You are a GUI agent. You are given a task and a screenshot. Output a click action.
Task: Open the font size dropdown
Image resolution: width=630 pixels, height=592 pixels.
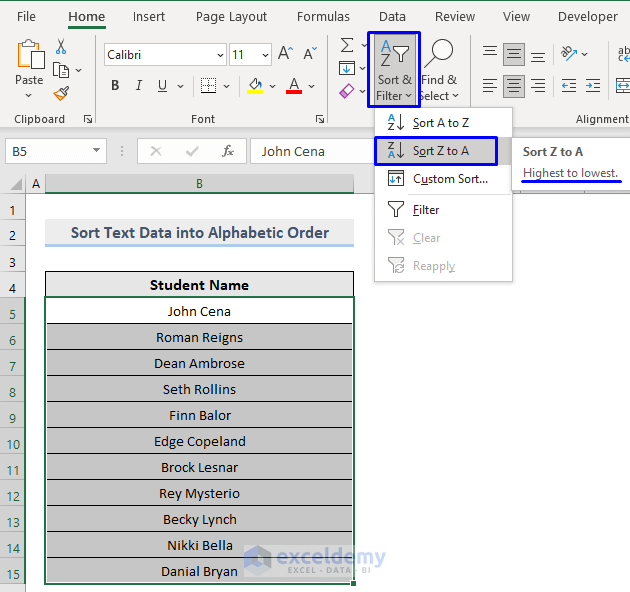pyautogui.click(x=265, y=55)
